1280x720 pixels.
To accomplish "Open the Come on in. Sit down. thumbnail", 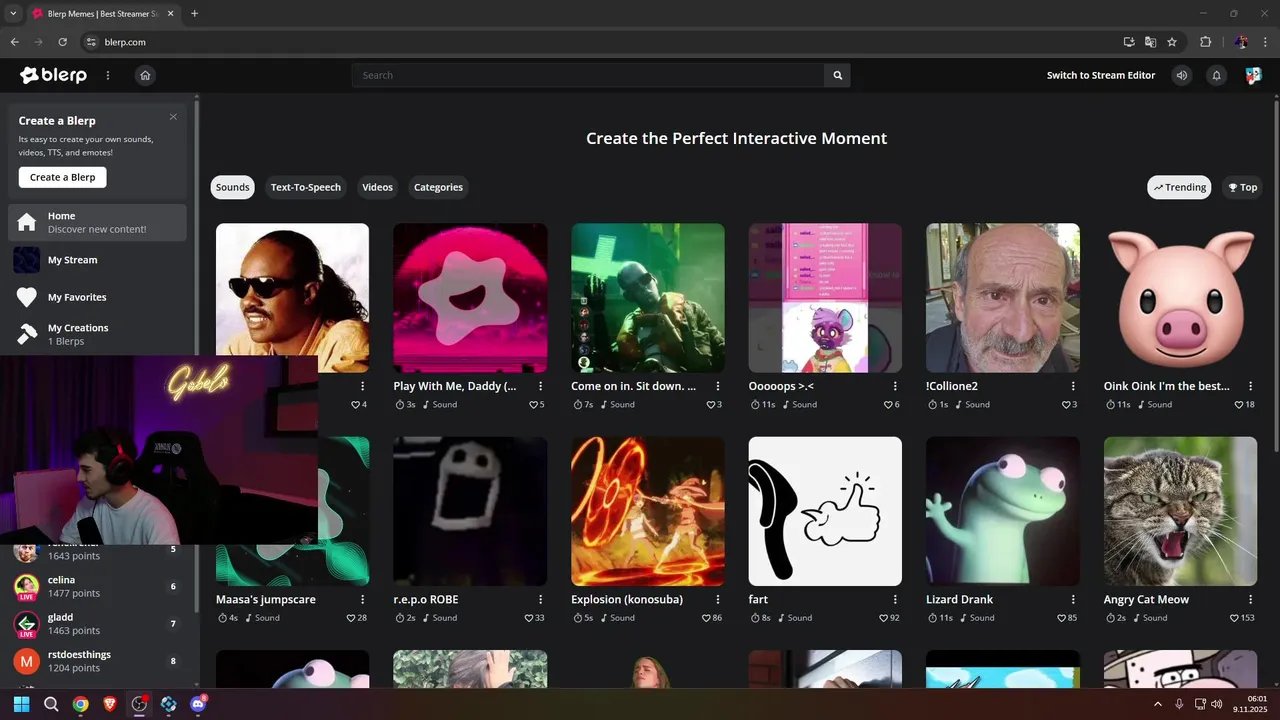I will pos(648,298).
